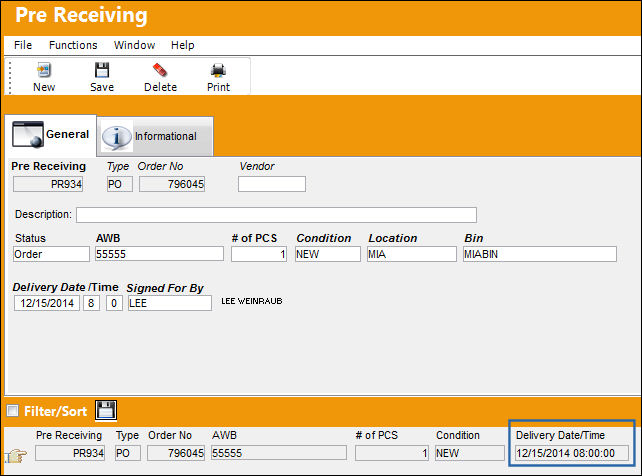Open the Functions menu
The height and width of the screenshot is (476, 642).
(x=73, y=45)
